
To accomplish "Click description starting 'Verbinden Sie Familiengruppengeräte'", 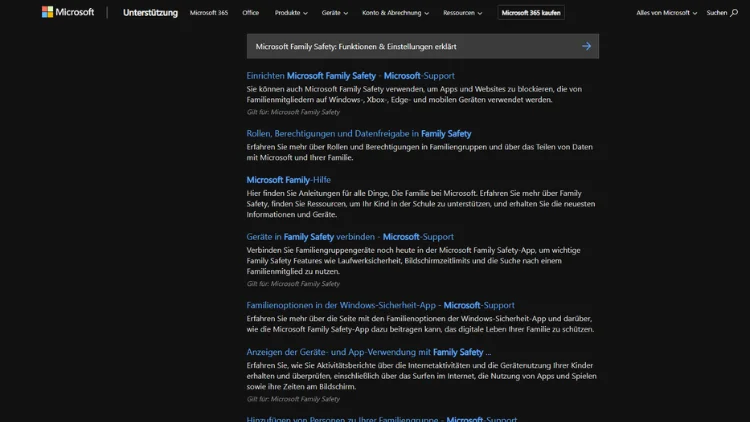I will 413,261.
